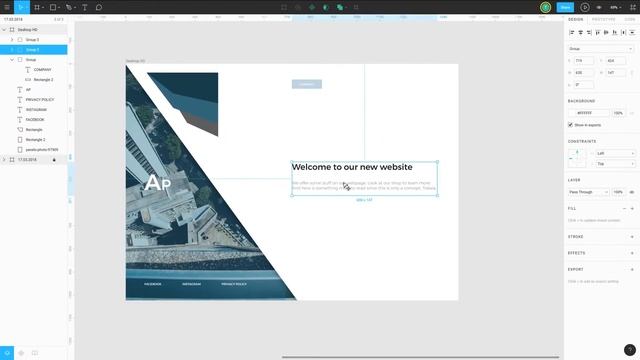Click the Present play icon

click(x=584, y=7)
